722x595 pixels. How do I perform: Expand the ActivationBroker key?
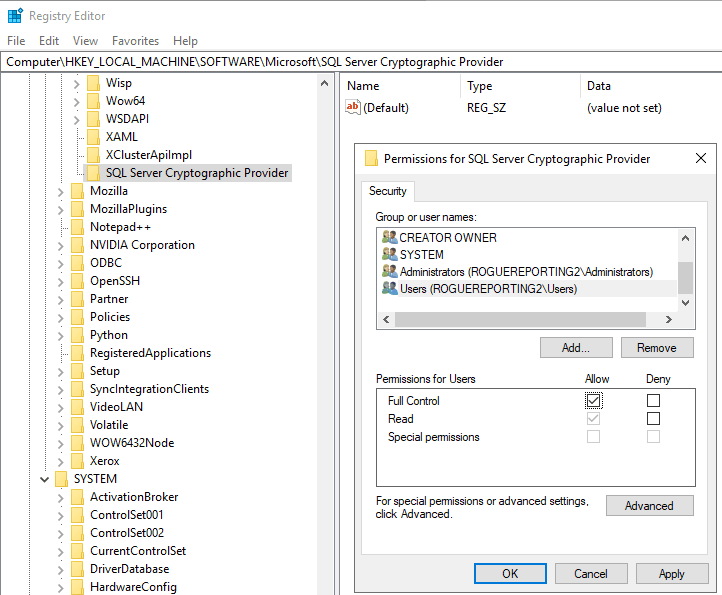60,498
